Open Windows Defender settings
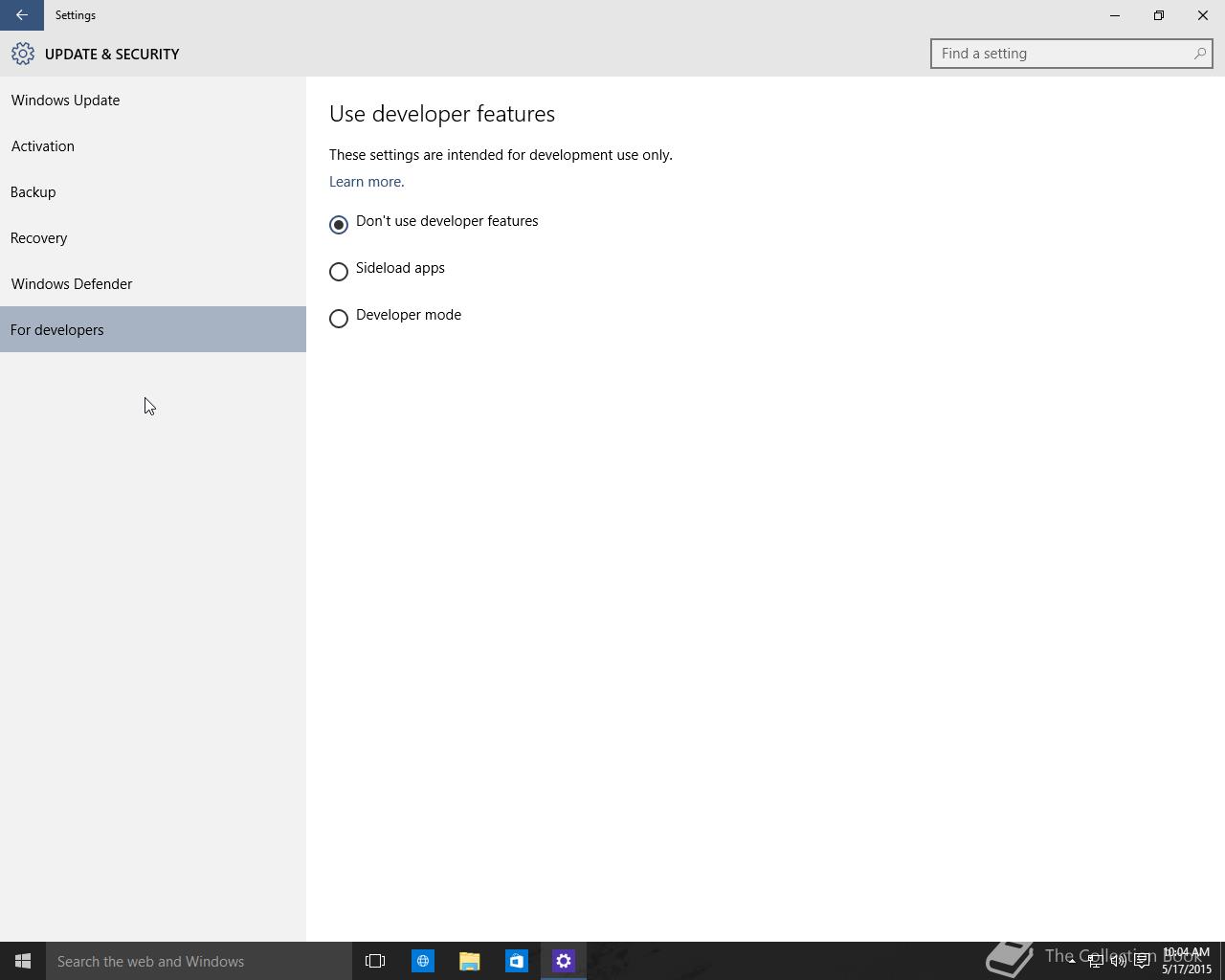1225x980 pixels. pos(153,283)
